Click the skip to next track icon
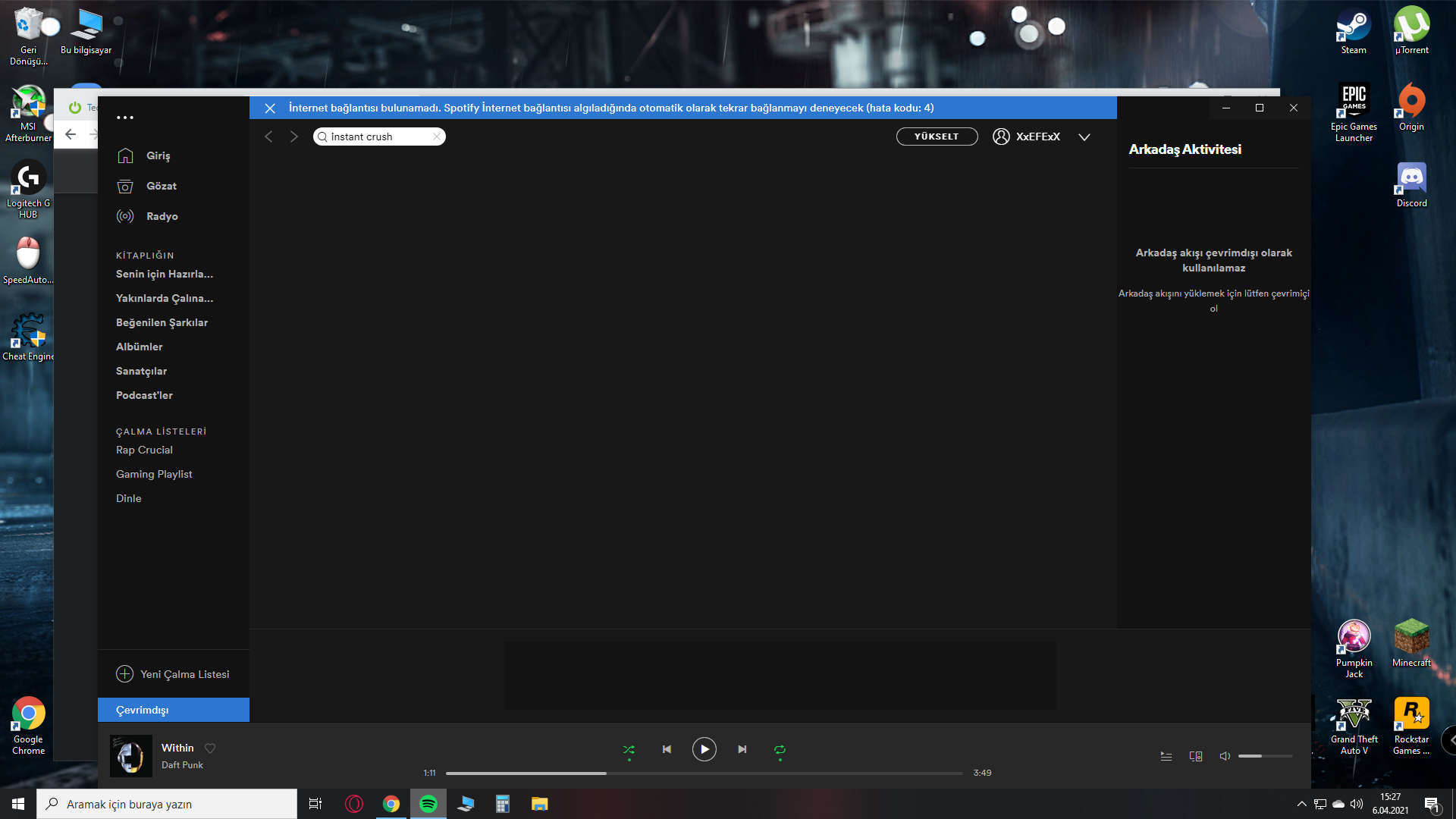Image resolution: width=1456 pixels, height=819 pixels. click(x=742, y=748)
